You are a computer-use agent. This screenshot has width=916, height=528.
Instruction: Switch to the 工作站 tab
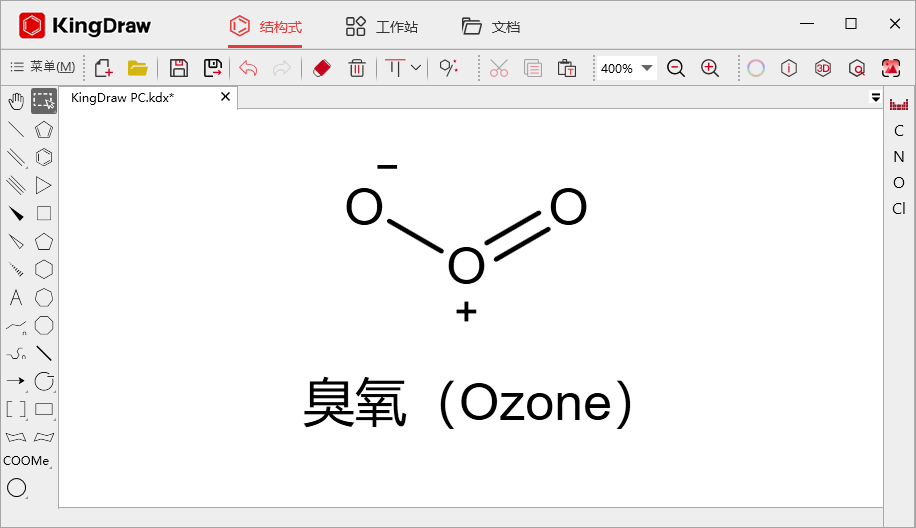point(381,26)
